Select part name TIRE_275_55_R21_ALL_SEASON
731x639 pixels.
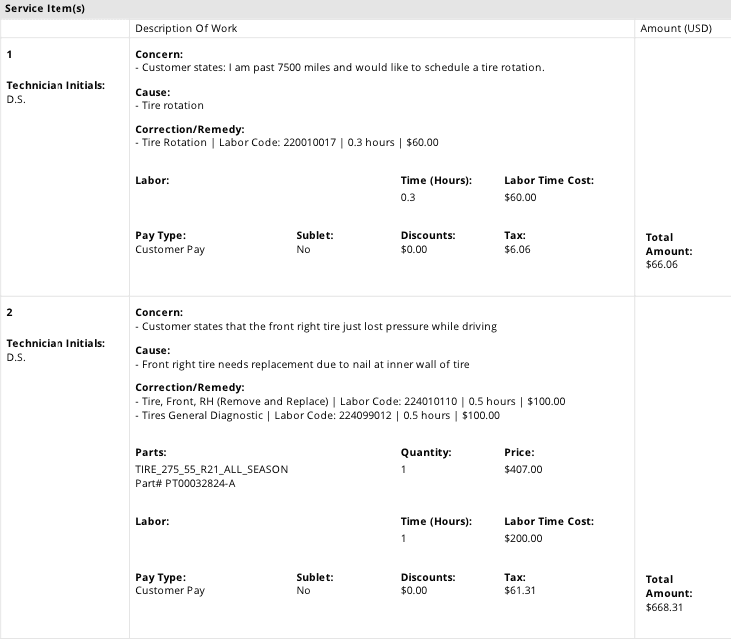pyautogui.click(x=212, y=469)
